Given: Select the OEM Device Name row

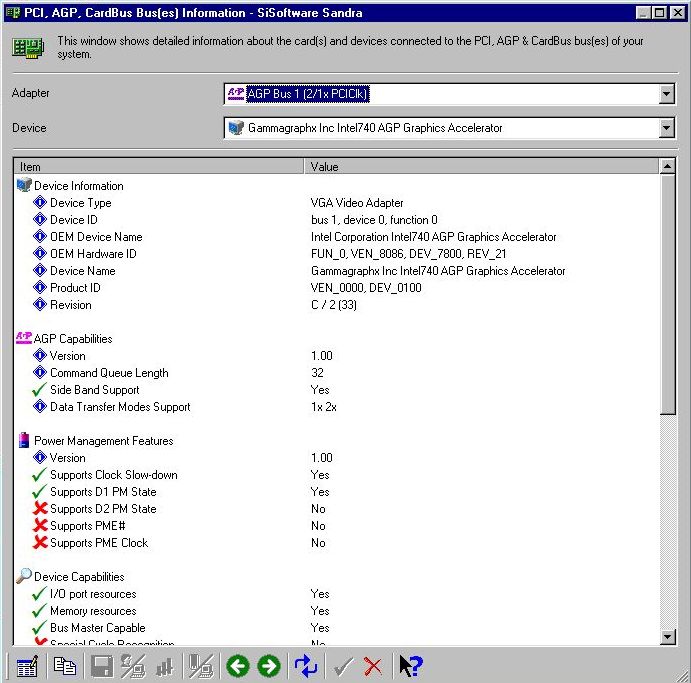Looking at the screenshot, I should coord(337,237).
